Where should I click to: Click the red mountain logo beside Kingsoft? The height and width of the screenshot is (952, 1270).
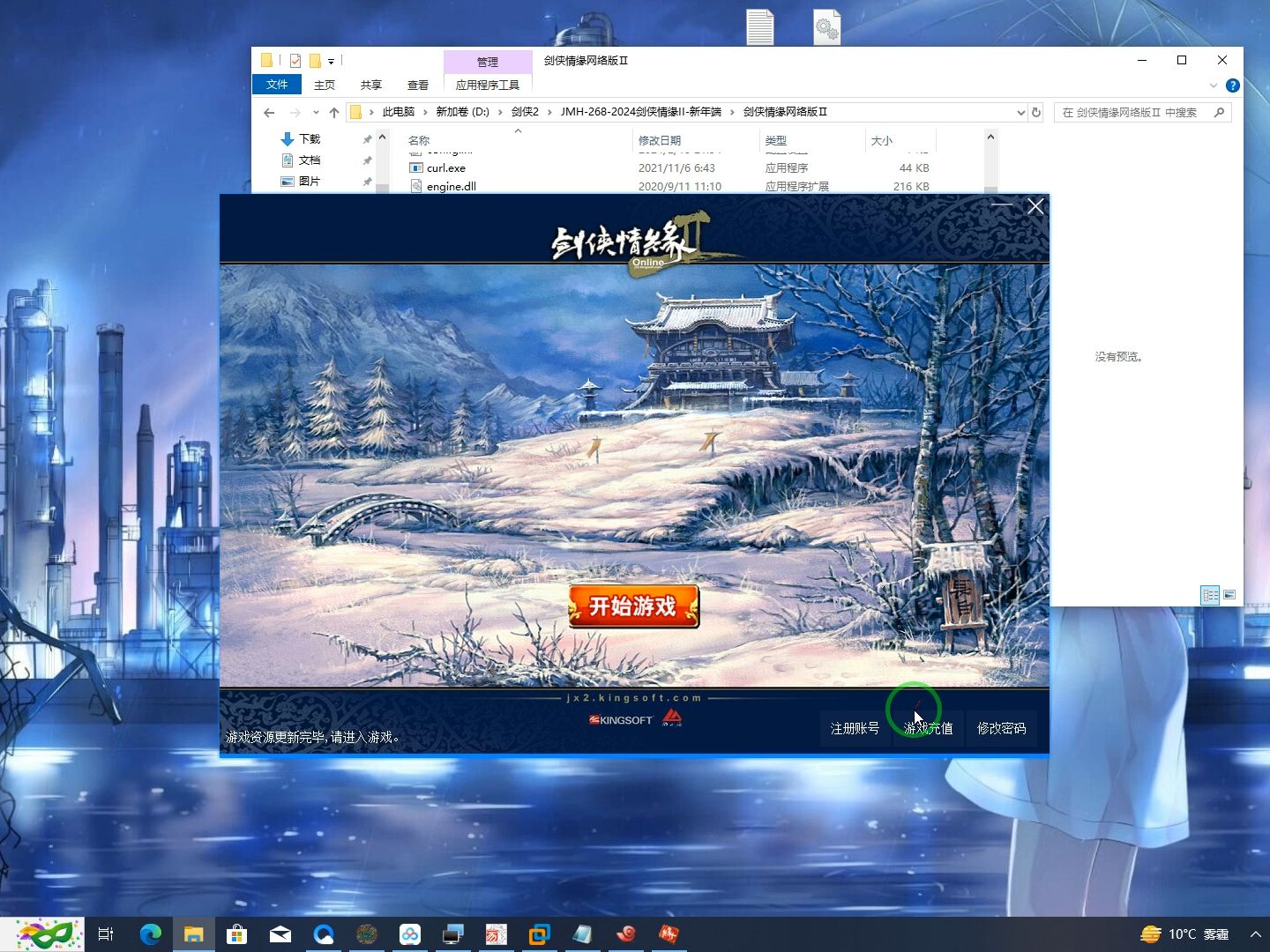[x=672, y=718]
